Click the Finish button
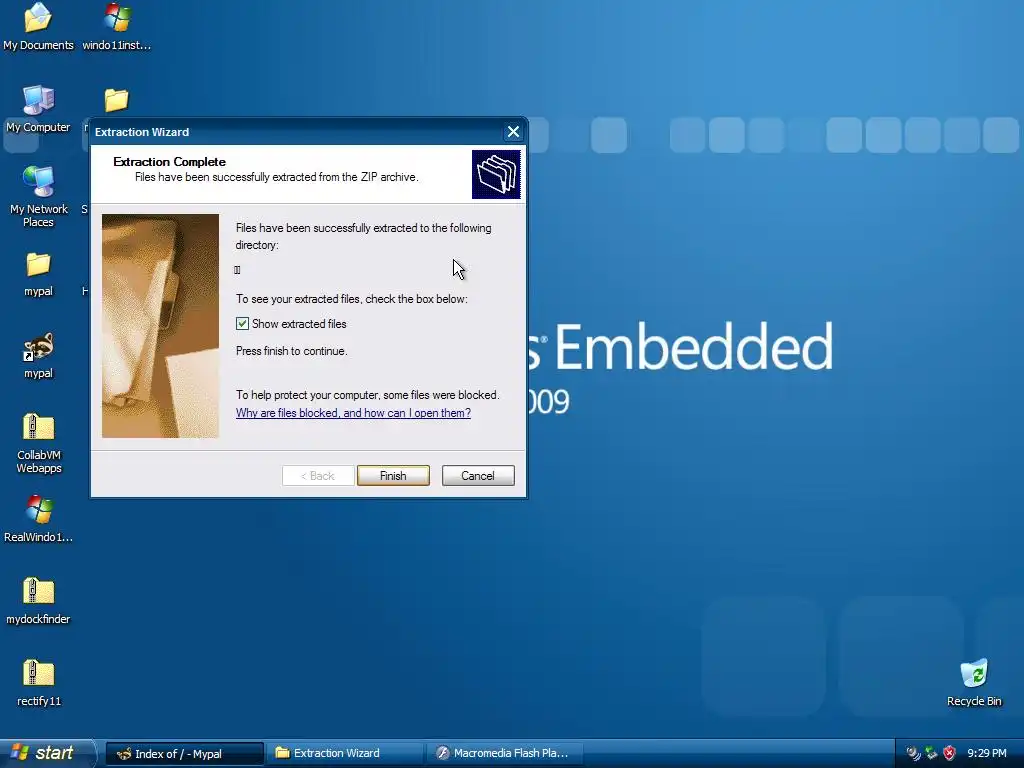Viewport: 1024px width, 768px height. (x=393, y=475)
